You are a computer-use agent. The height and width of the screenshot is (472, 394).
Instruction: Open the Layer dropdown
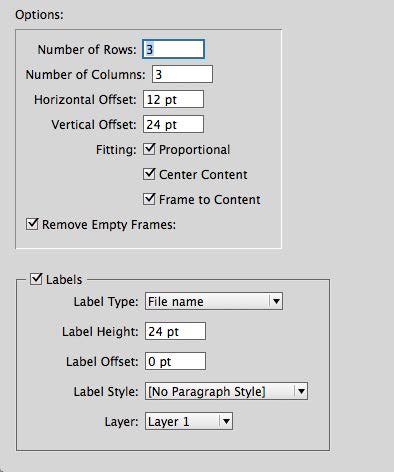(x=189, y=421)
